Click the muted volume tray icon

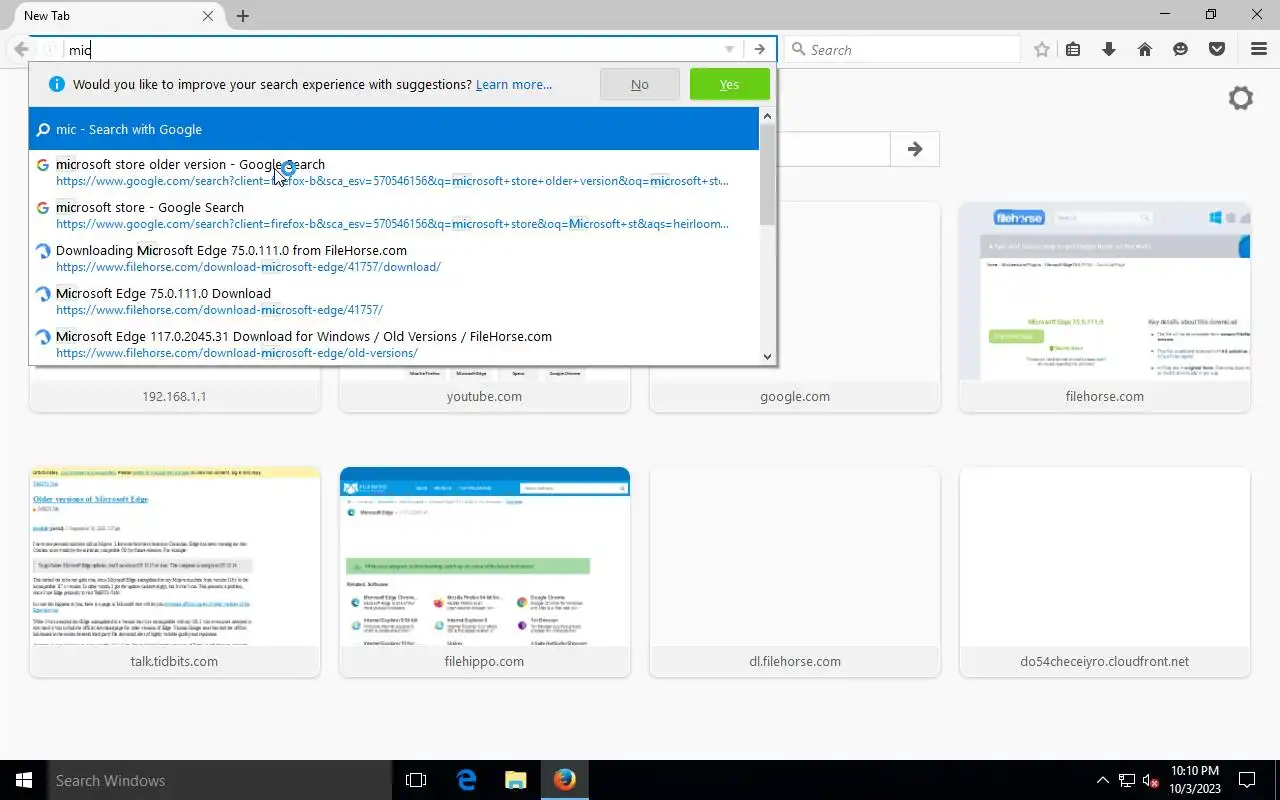(x=1151, y=780)
